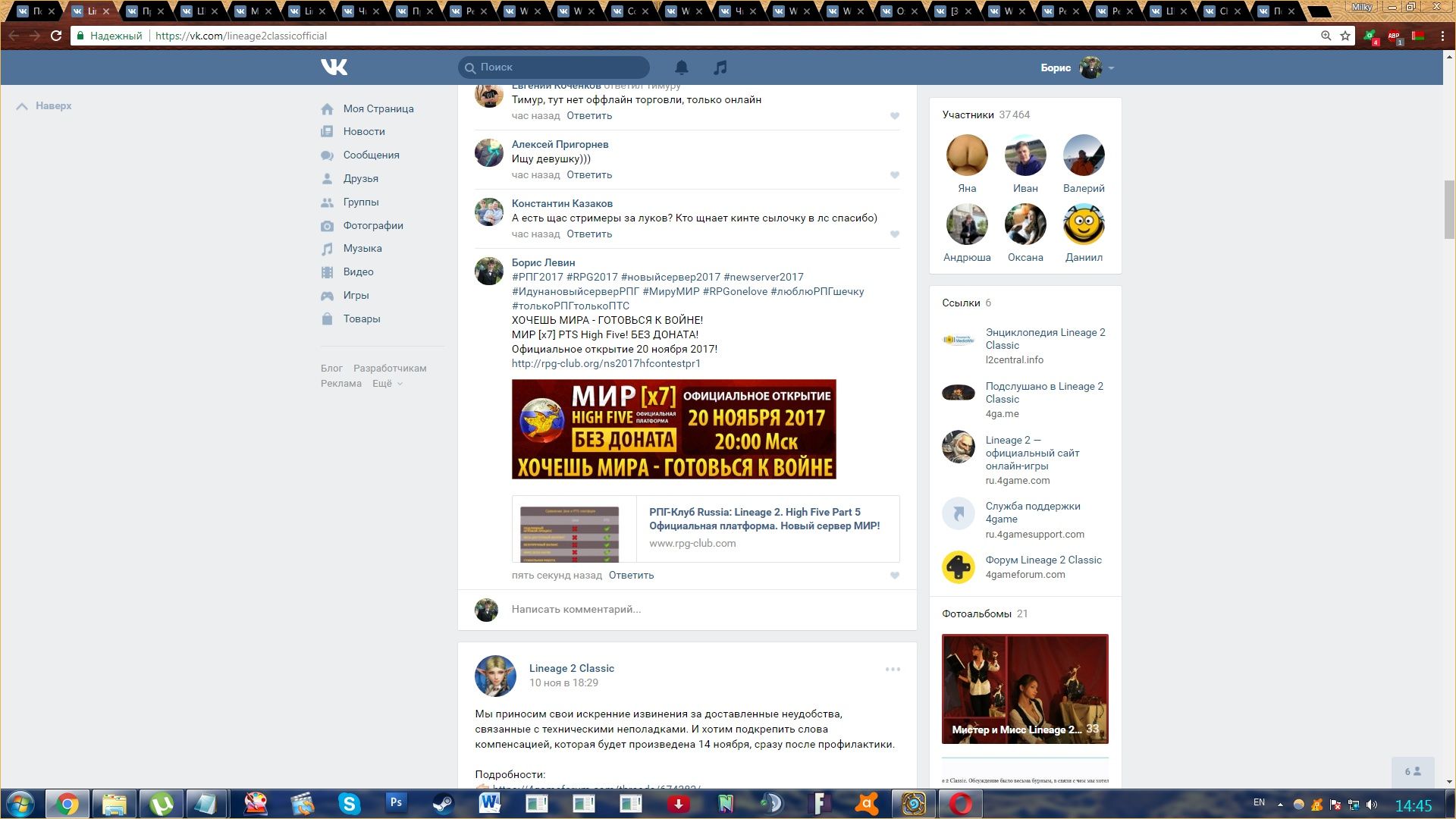The image size is (1456, 819).
Task: Open the Мистер и Мисс Lineage 2 album thumbnail
Action: [x=1025, y=689]
